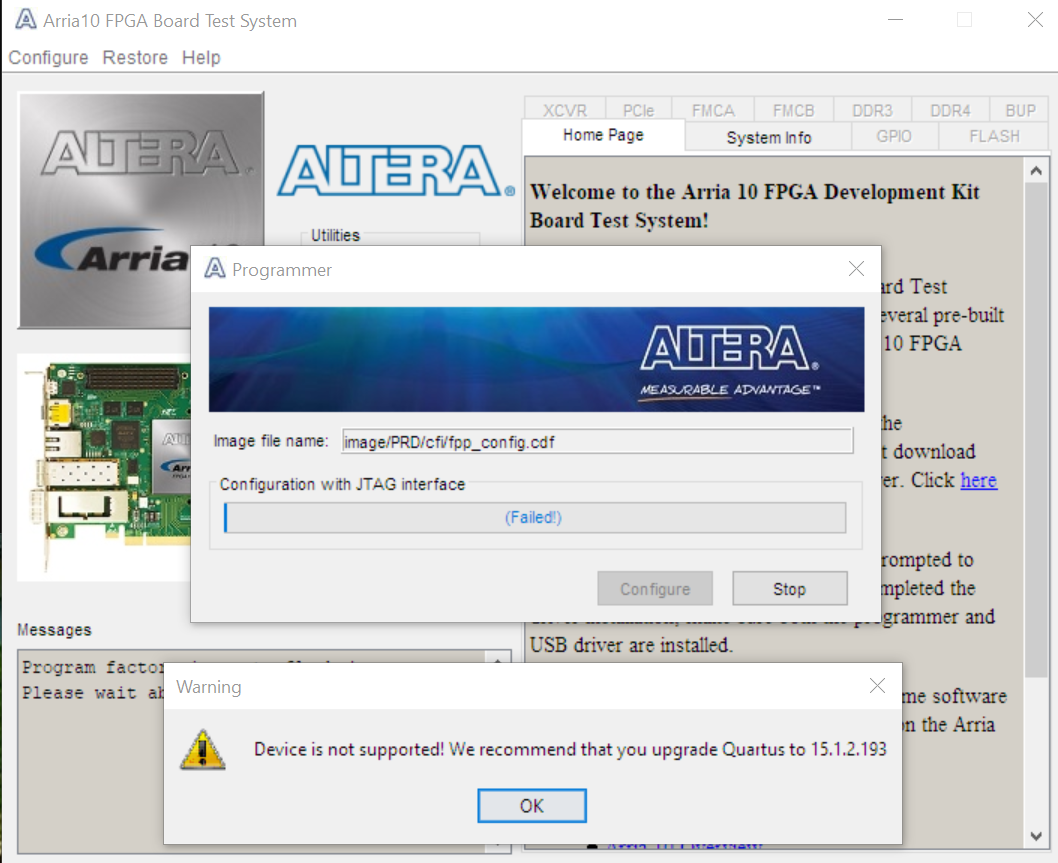This screenshot has height=863, width=1058.
Task: Click the Image file name field
Action: (x=597, y=441)
